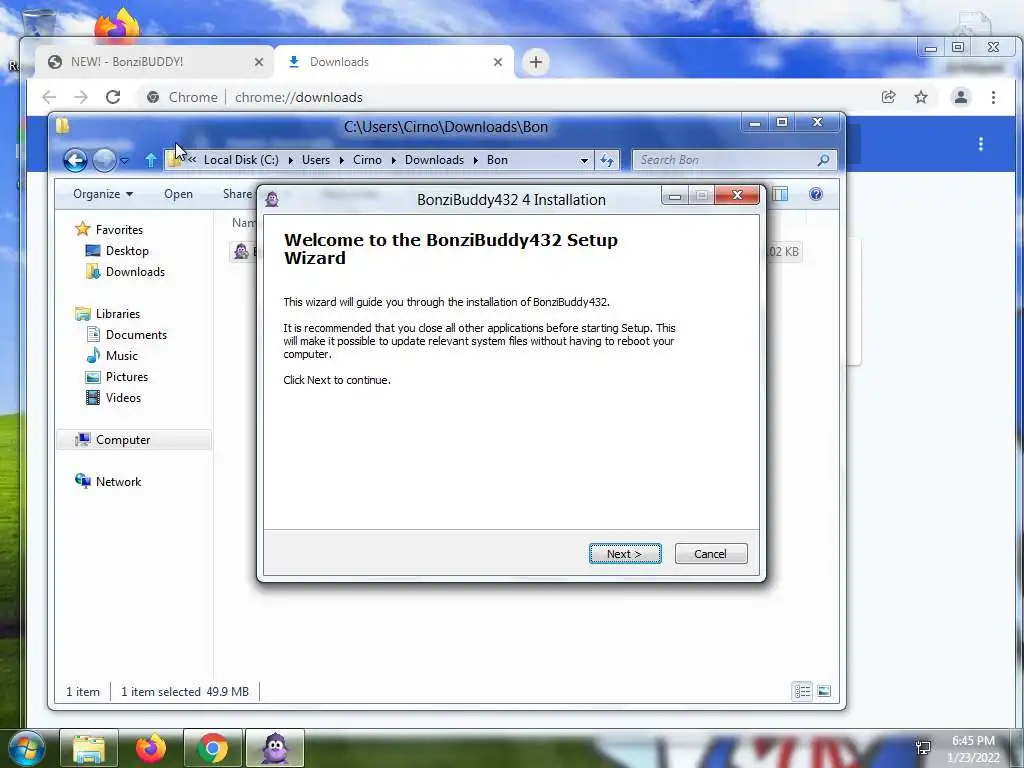Switch to large icons view in status bar
The width and height of the screenshot is (1024, 768).
824,691
